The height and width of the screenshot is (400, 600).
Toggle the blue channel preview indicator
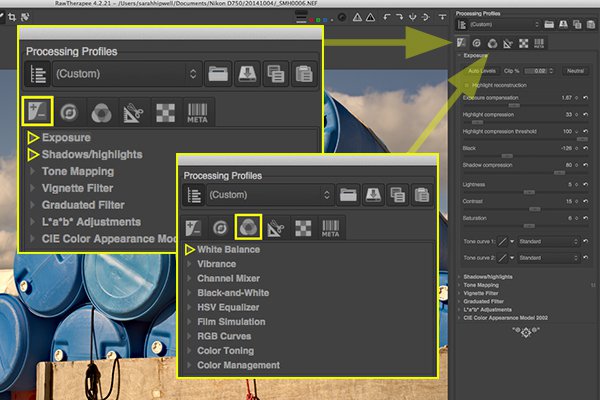point(325,20)
